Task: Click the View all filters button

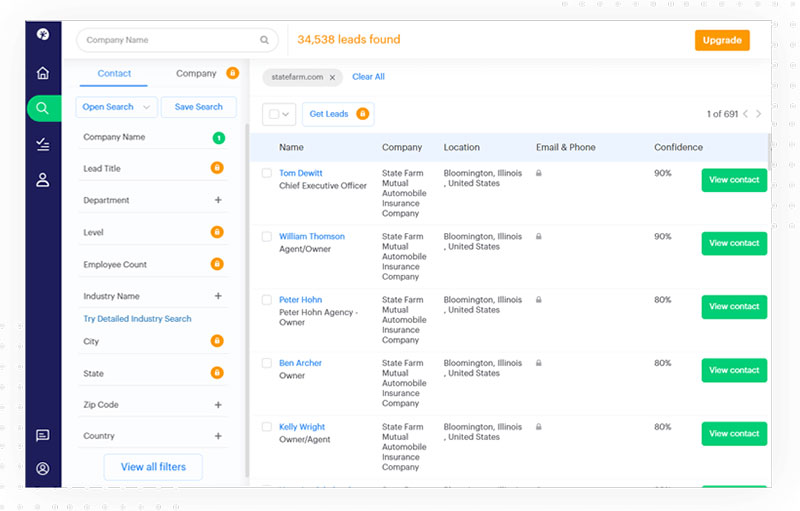Action: [x=153, y=467]
